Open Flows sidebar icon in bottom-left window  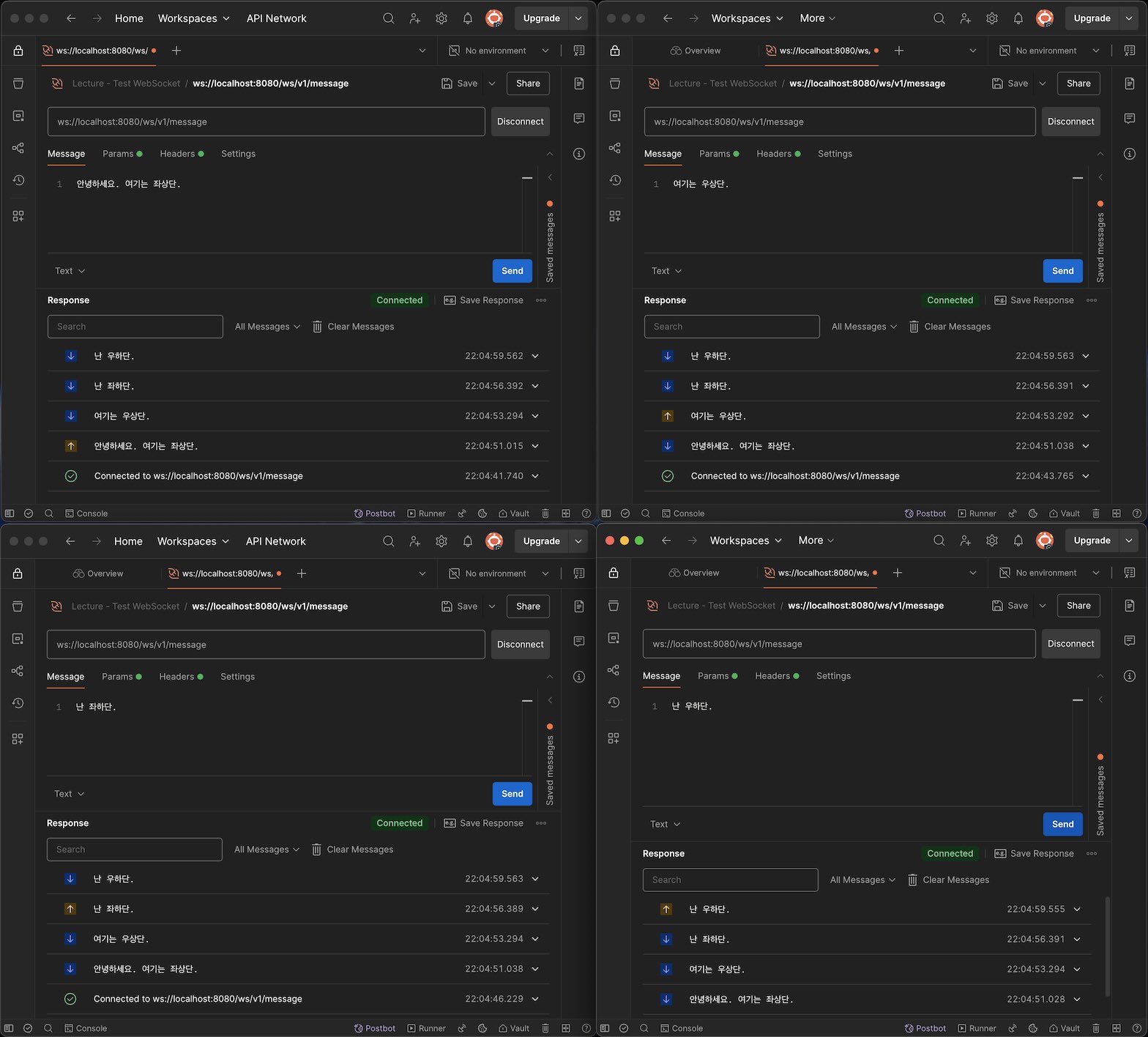[x=18, y=671]
